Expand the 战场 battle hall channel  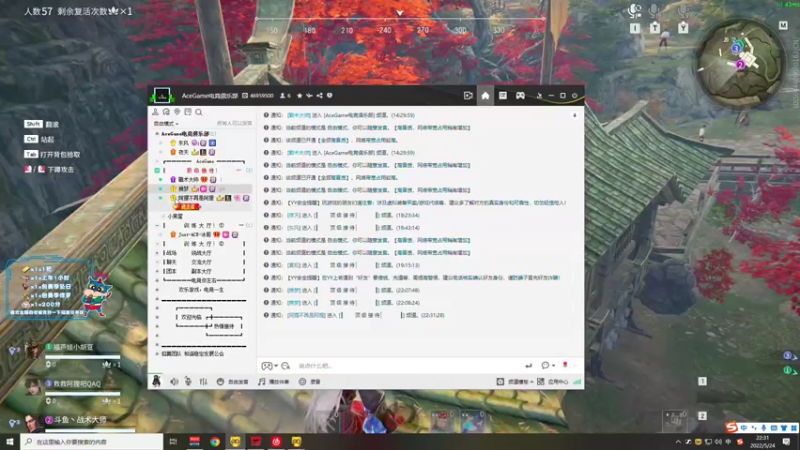click(x=157, y=253)
